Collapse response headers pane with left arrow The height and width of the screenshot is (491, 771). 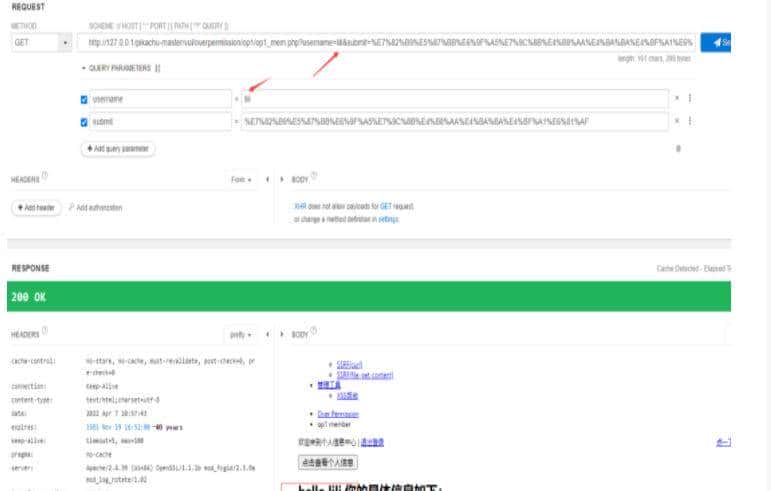[x=267, y=334]
